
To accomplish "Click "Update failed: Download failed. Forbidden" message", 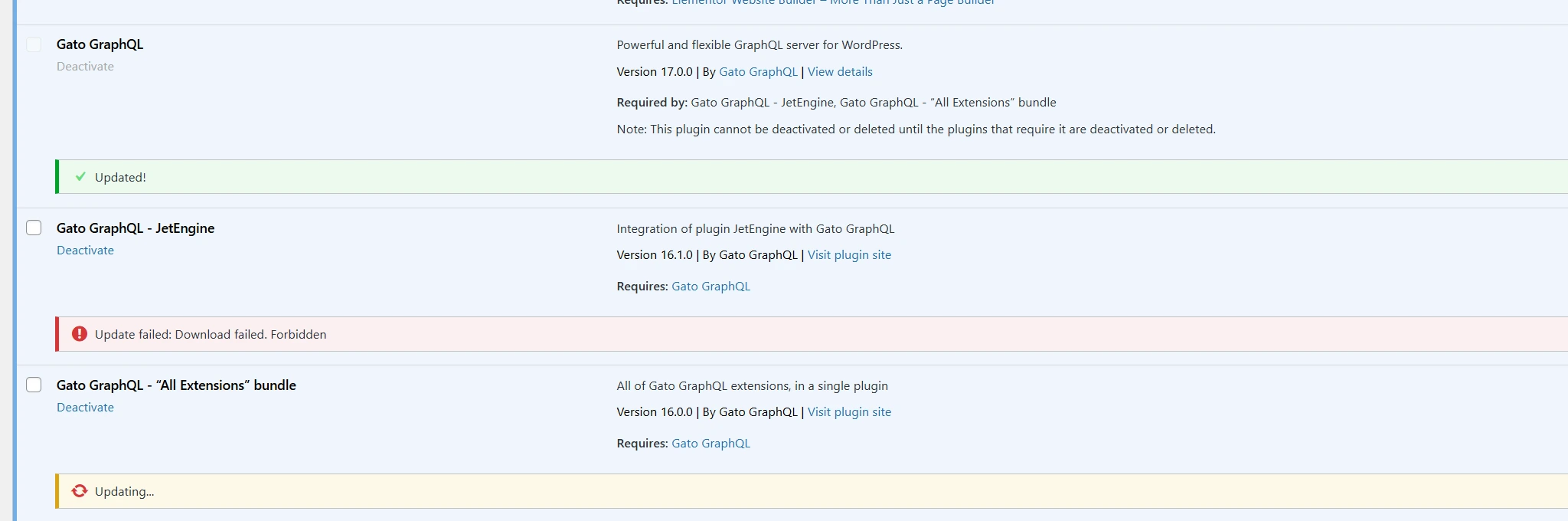I will pos(211,335).
